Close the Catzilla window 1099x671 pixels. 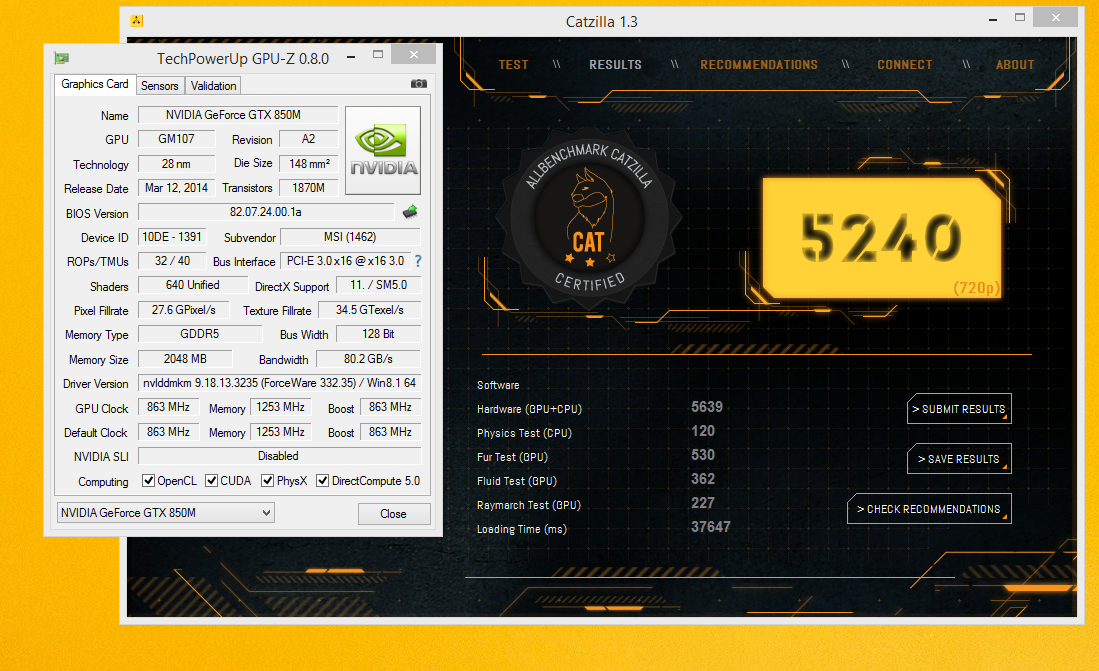tap(1056, 18)
